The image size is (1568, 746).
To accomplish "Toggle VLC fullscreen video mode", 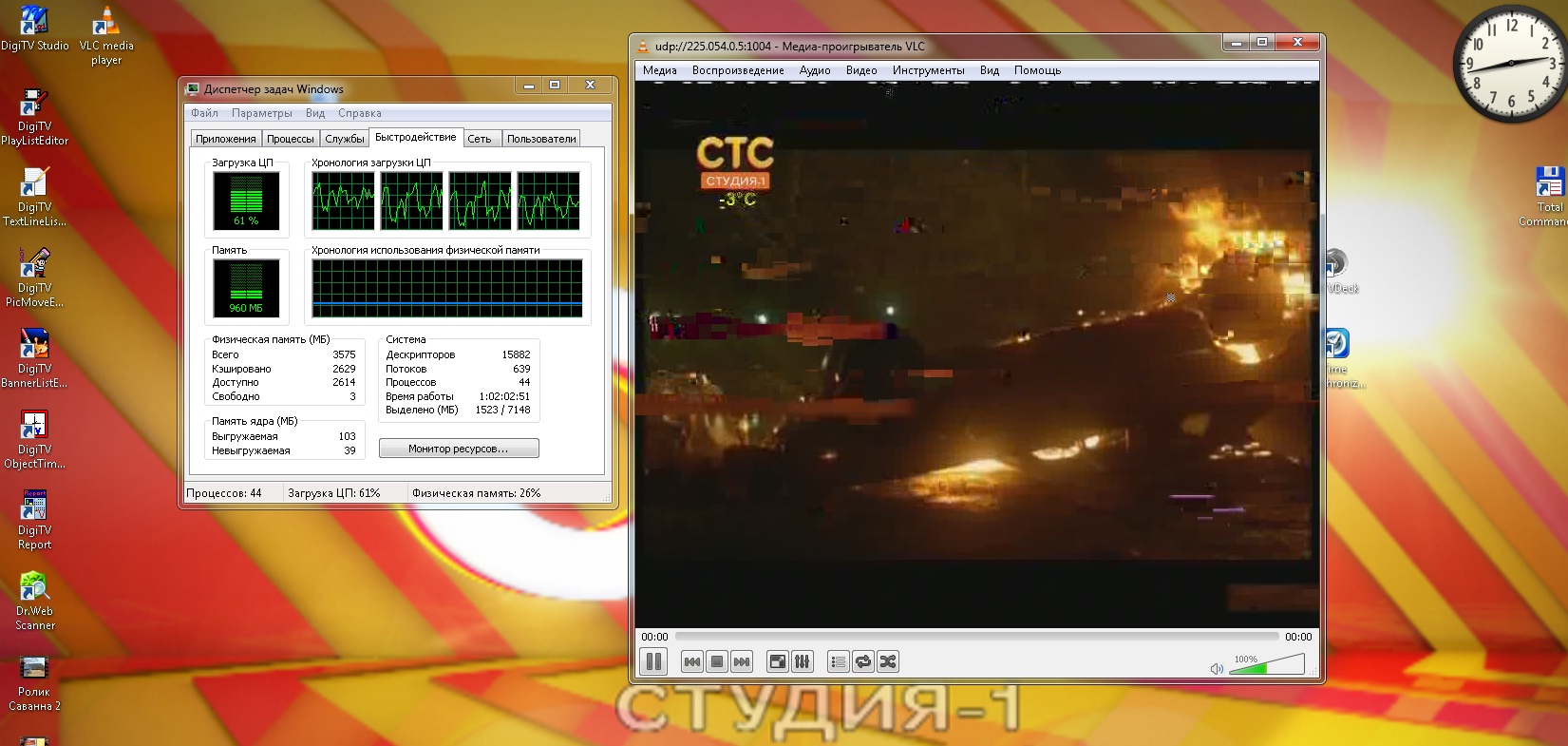I will click(777, 661).
